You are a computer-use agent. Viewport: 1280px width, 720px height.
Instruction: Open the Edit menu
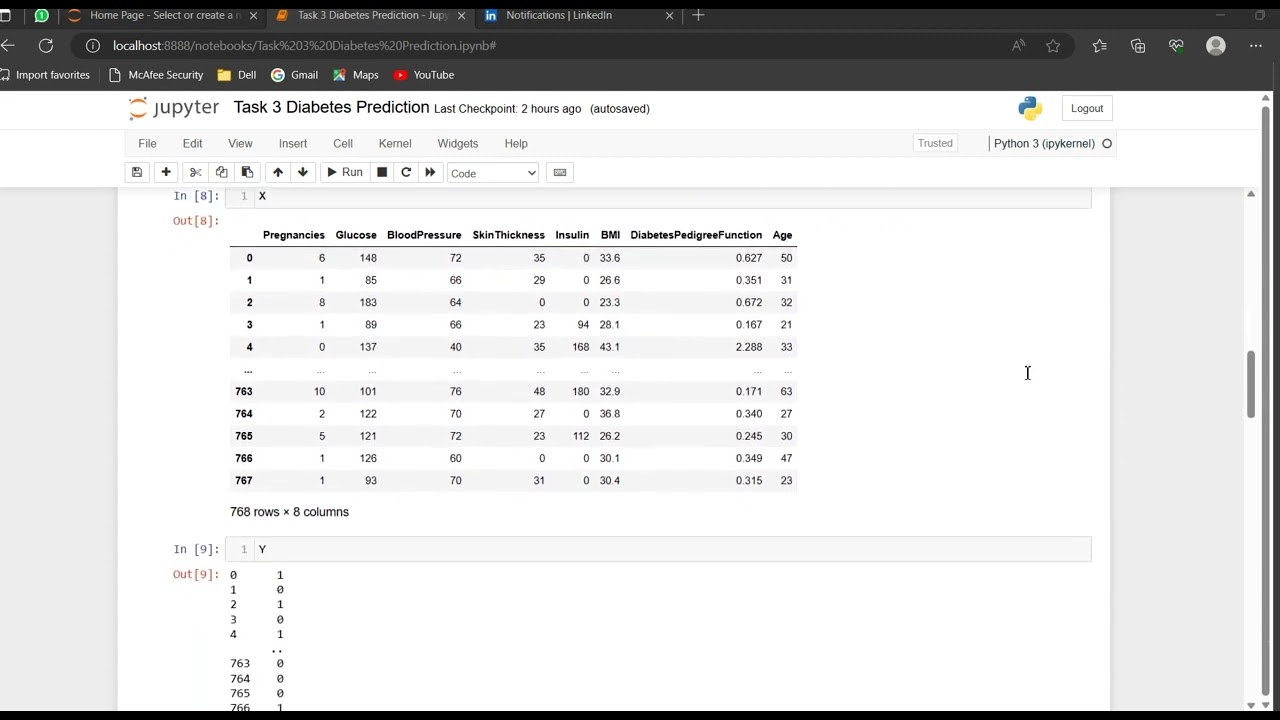coord(192,143)
